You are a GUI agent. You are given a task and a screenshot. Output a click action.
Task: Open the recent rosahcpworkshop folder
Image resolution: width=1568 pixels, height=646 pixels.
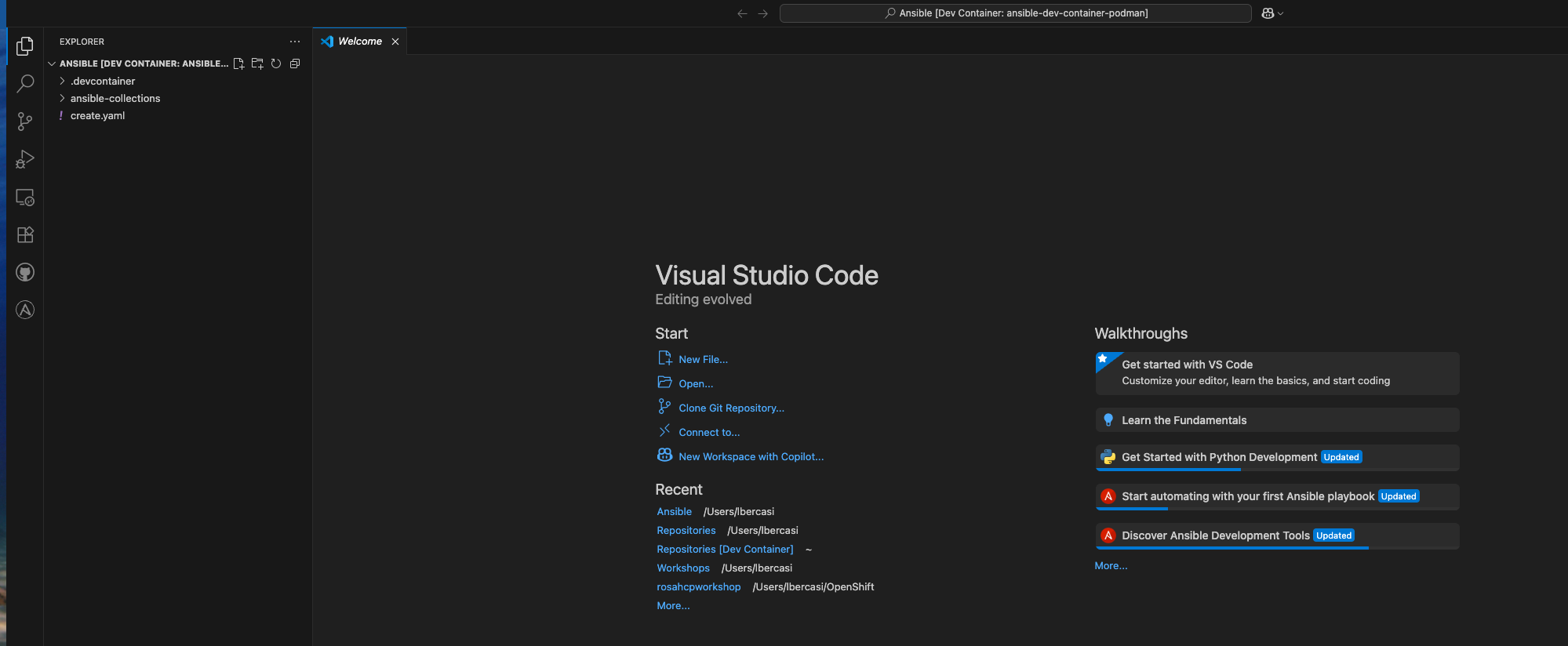point(698,586)
